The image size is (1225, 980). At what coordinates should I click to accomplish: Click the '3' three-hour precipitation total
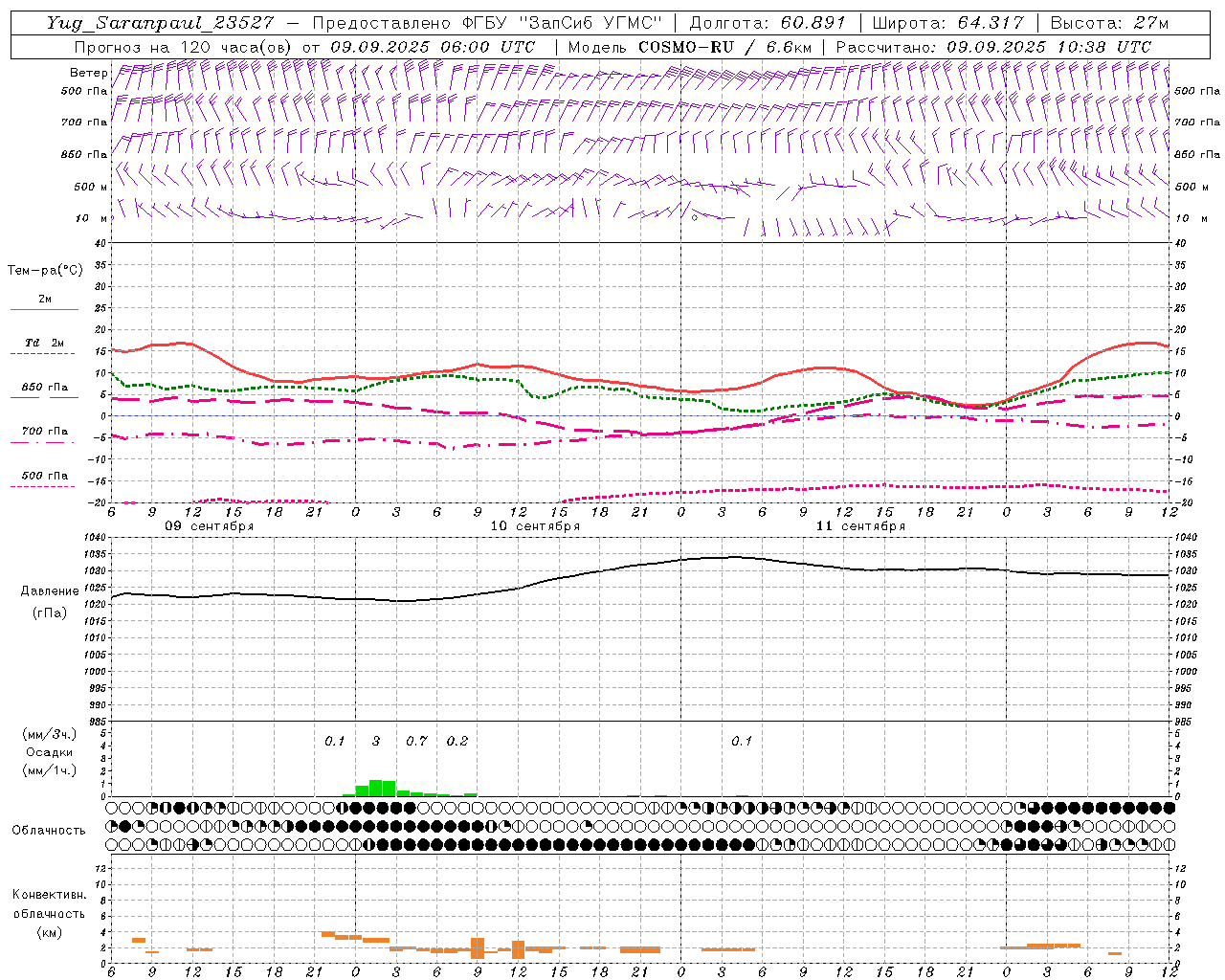click(376, 741)
